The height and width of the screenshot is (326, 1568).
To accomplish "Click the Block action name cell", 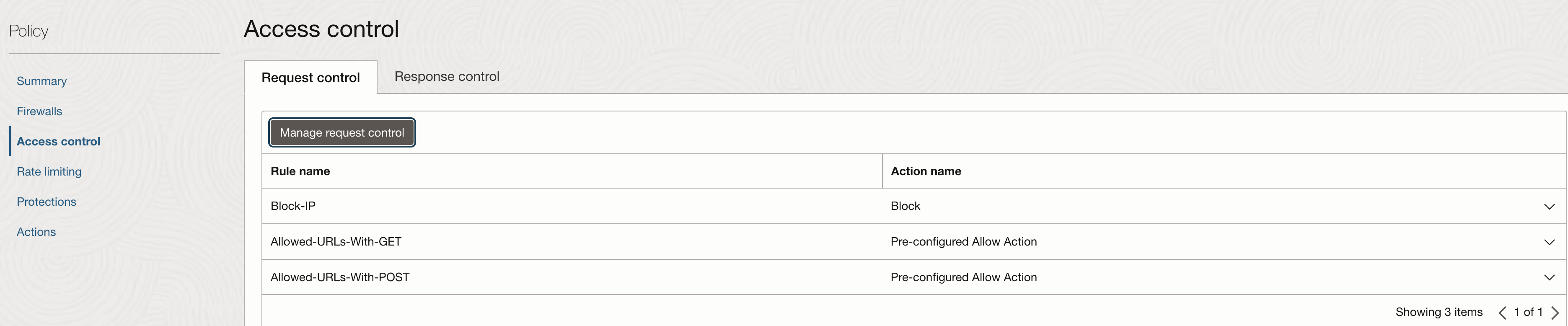I will click(x=905, y=206).
